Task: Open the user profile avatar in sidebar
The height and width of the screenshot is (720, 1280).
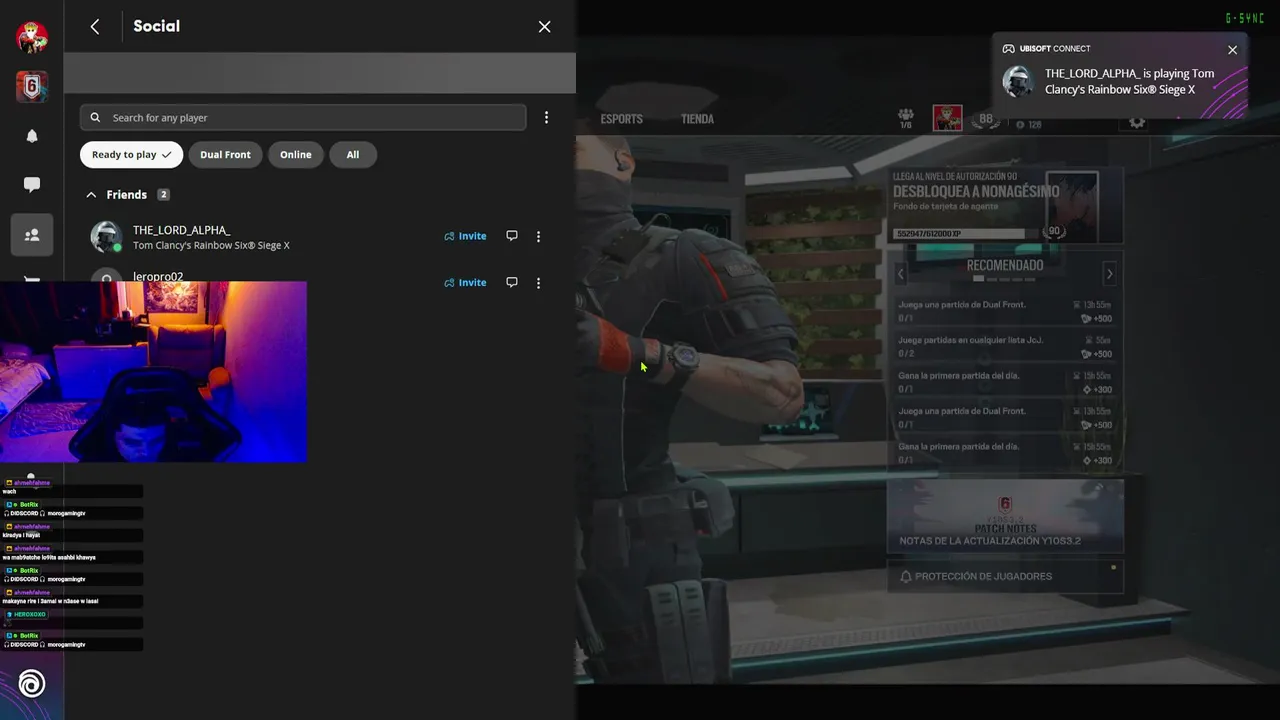Action: [32, 37]
